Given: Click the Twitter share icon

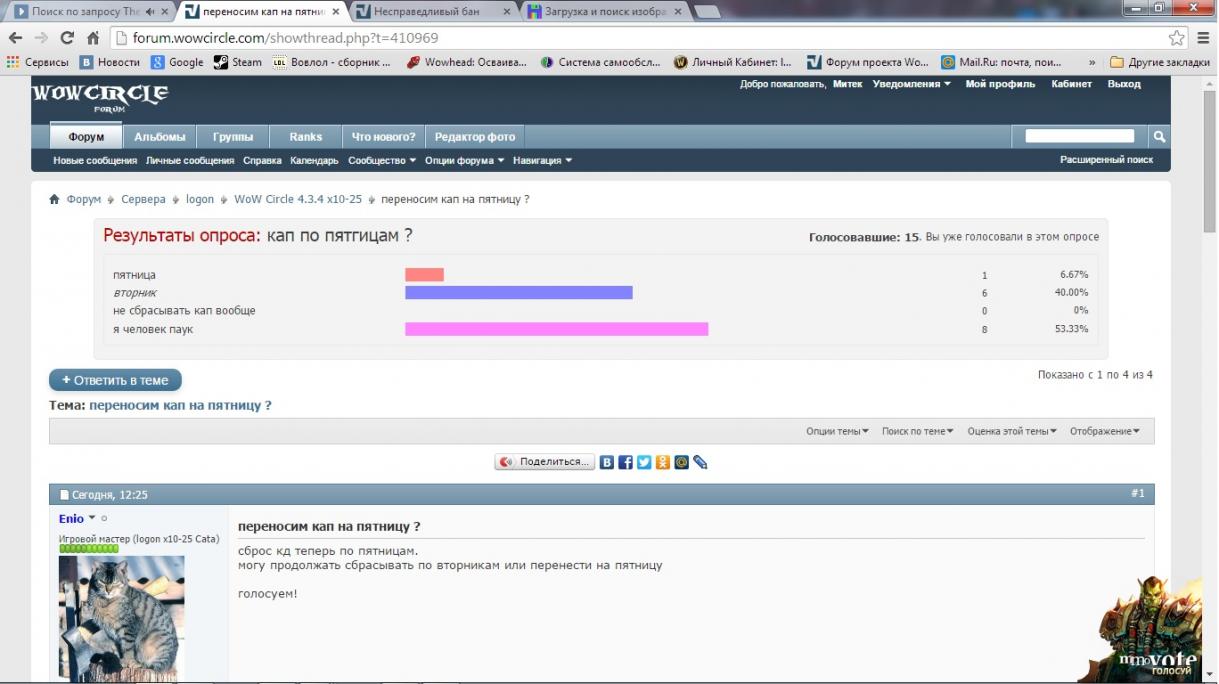Looking at the screenshot, I should (644, 462).
